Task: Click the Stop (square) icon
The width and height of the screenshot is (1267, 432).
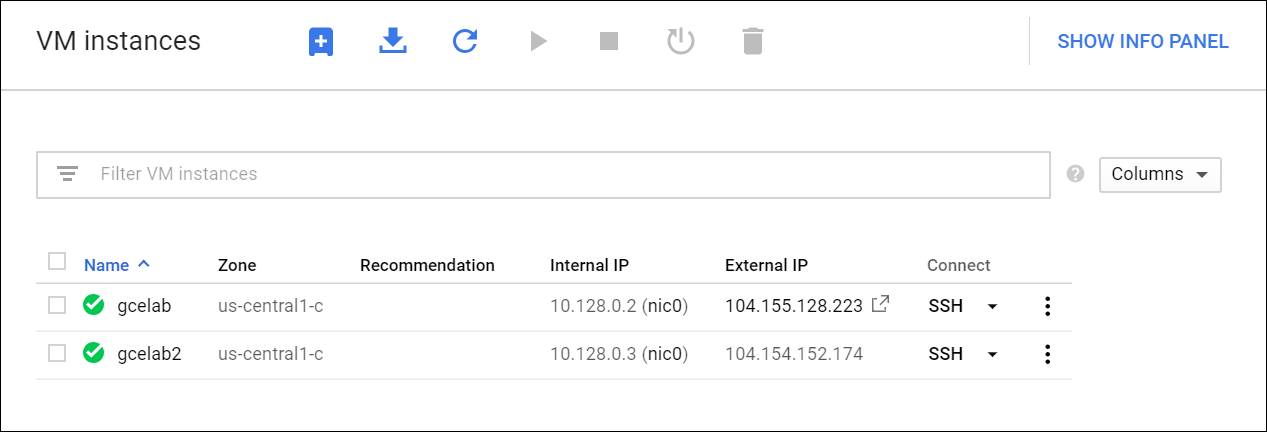Action: click(609, 41)
